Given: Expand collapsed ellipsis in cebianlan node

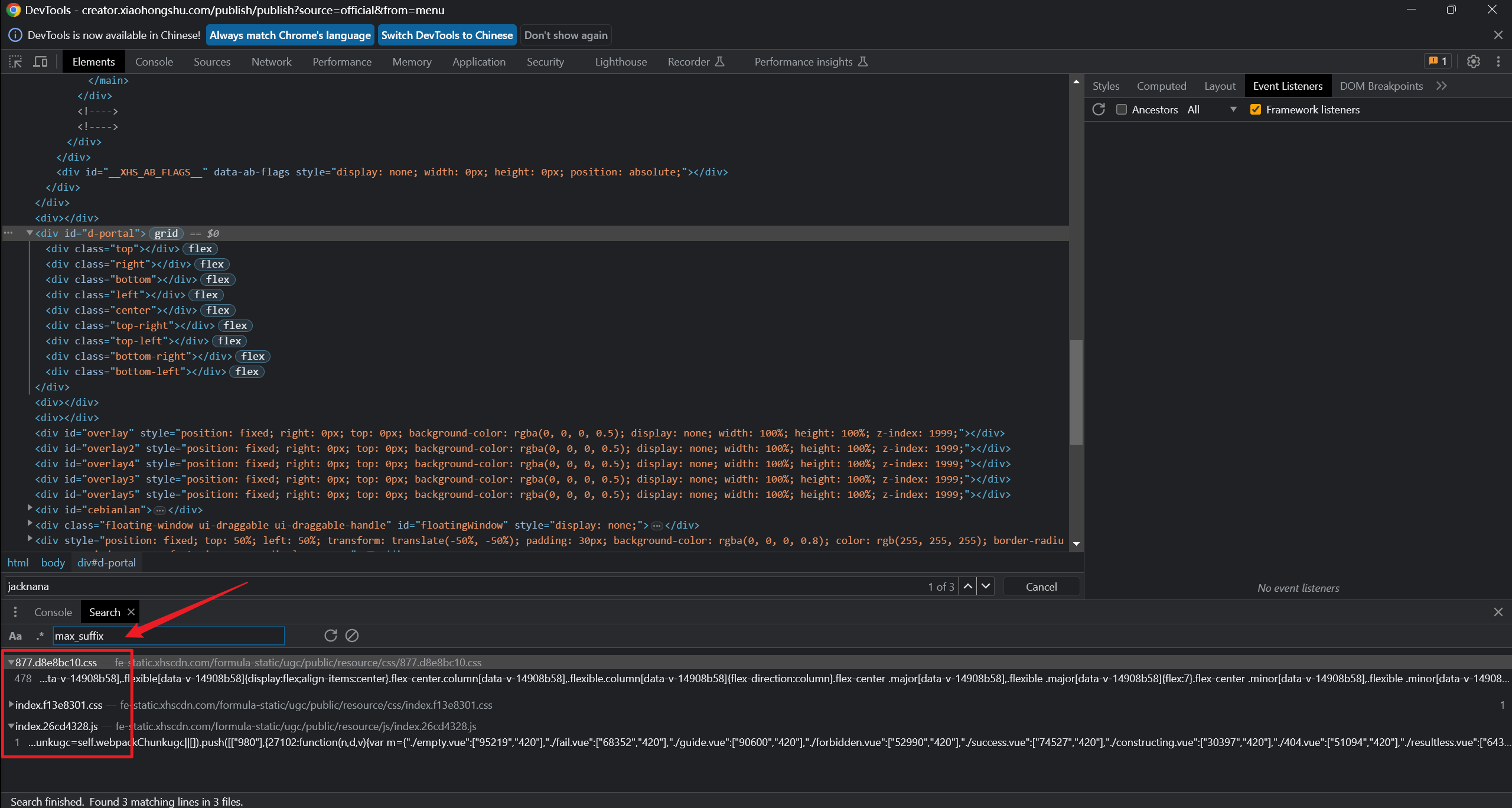Looking at the screenshot, I should (159, 510).
